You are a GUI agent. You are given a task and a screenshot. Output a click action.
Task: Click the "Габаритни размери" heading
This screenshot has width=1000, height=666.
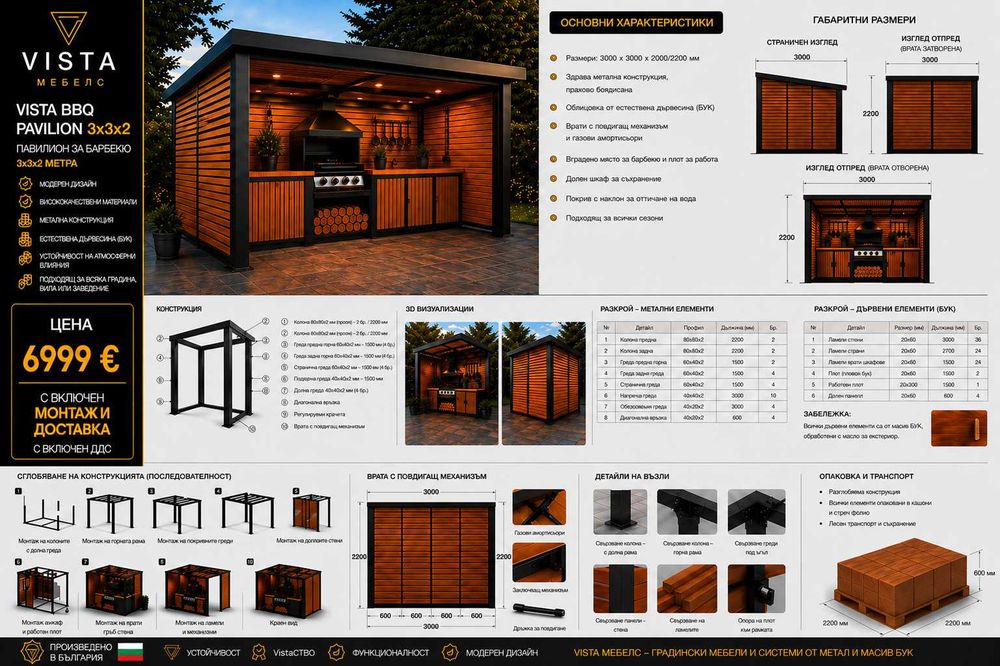pyautogui.click(x=864, y=20)
